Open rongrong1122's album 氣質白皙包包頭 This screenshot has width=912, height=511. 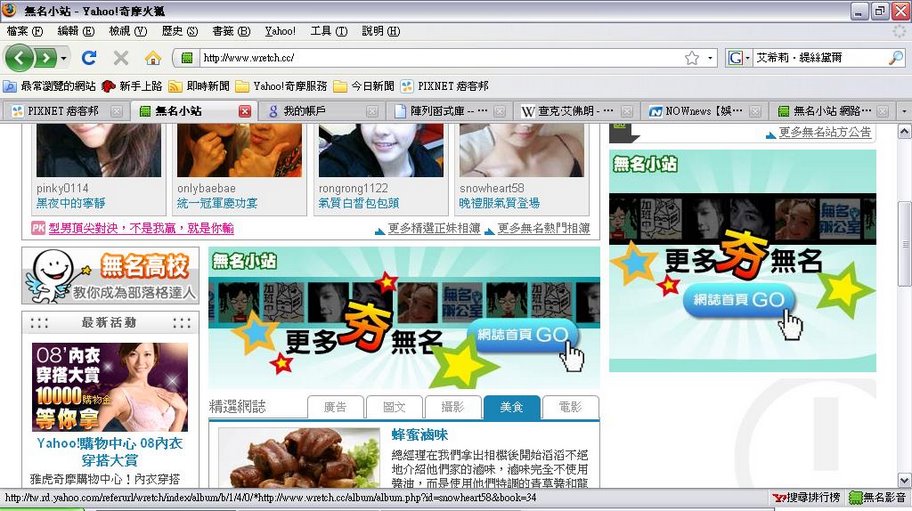tap(359, 203)
